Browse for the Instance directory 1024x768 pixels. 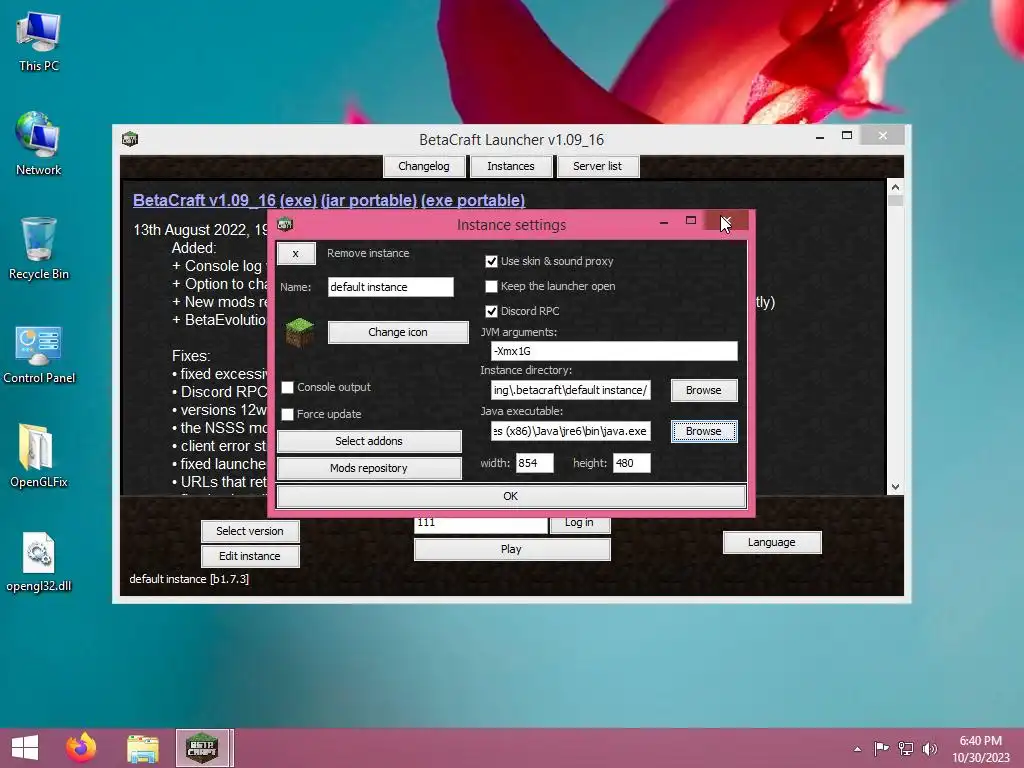pyautogui.click(x=703, y=390)
